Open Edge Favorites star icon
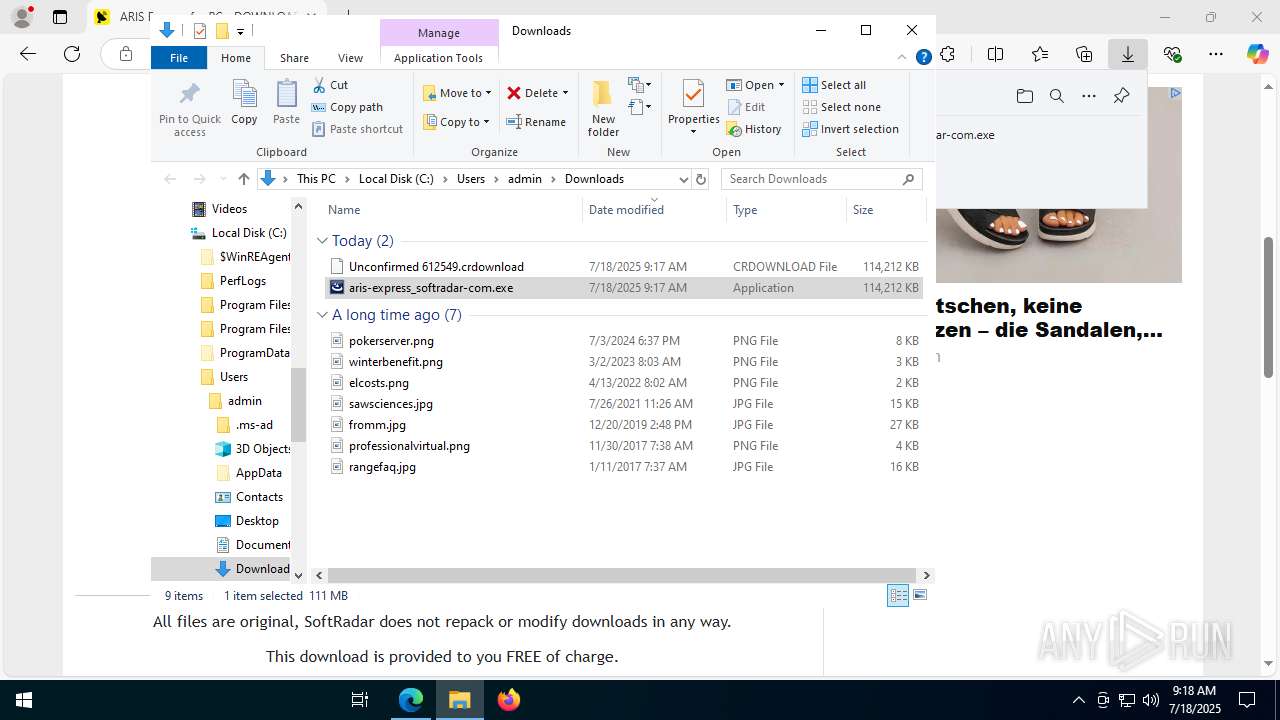The image size is (1280, 720). [1040, 54]
